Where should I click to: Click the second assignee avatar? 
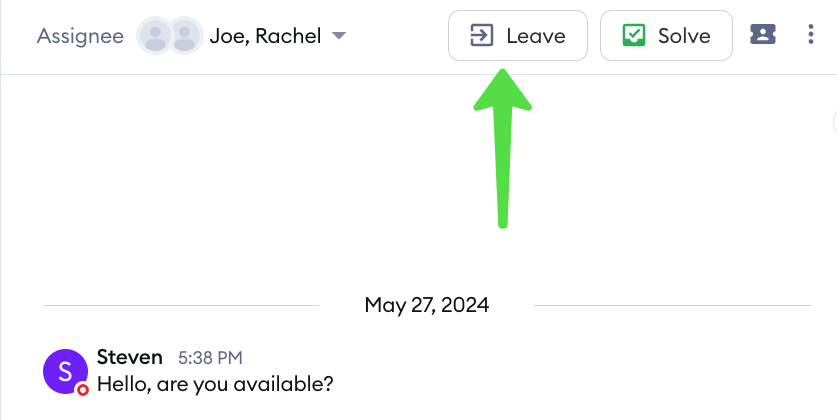click(185, 36)
